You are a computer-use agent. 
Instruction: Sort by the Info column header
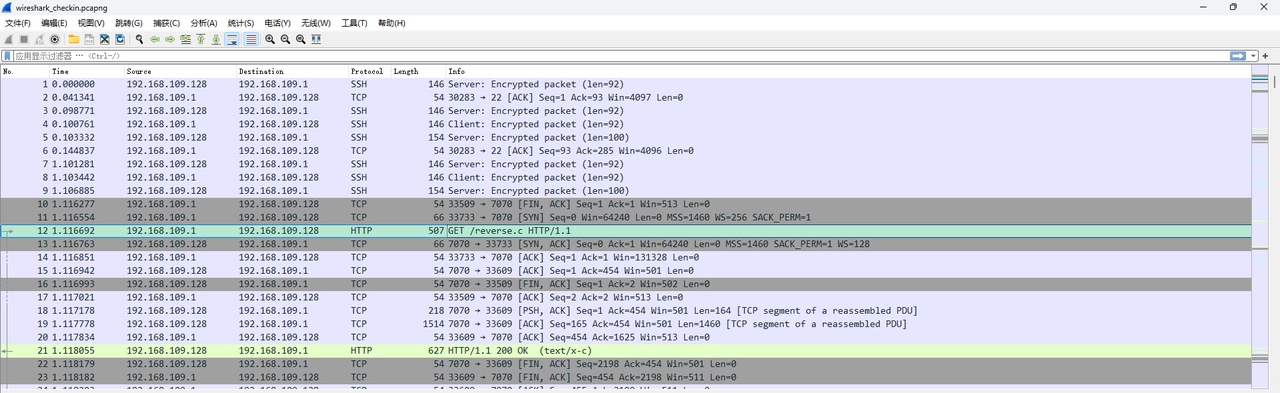coord(847,72)
